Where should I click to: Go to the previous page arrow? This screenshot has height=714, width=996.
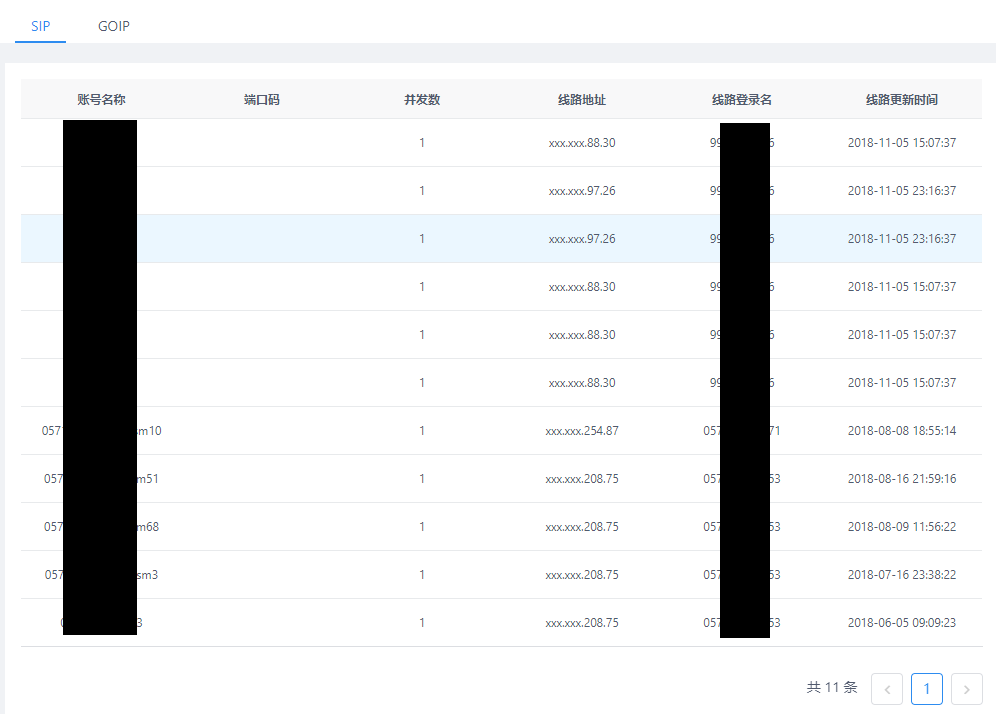point(887,689)
